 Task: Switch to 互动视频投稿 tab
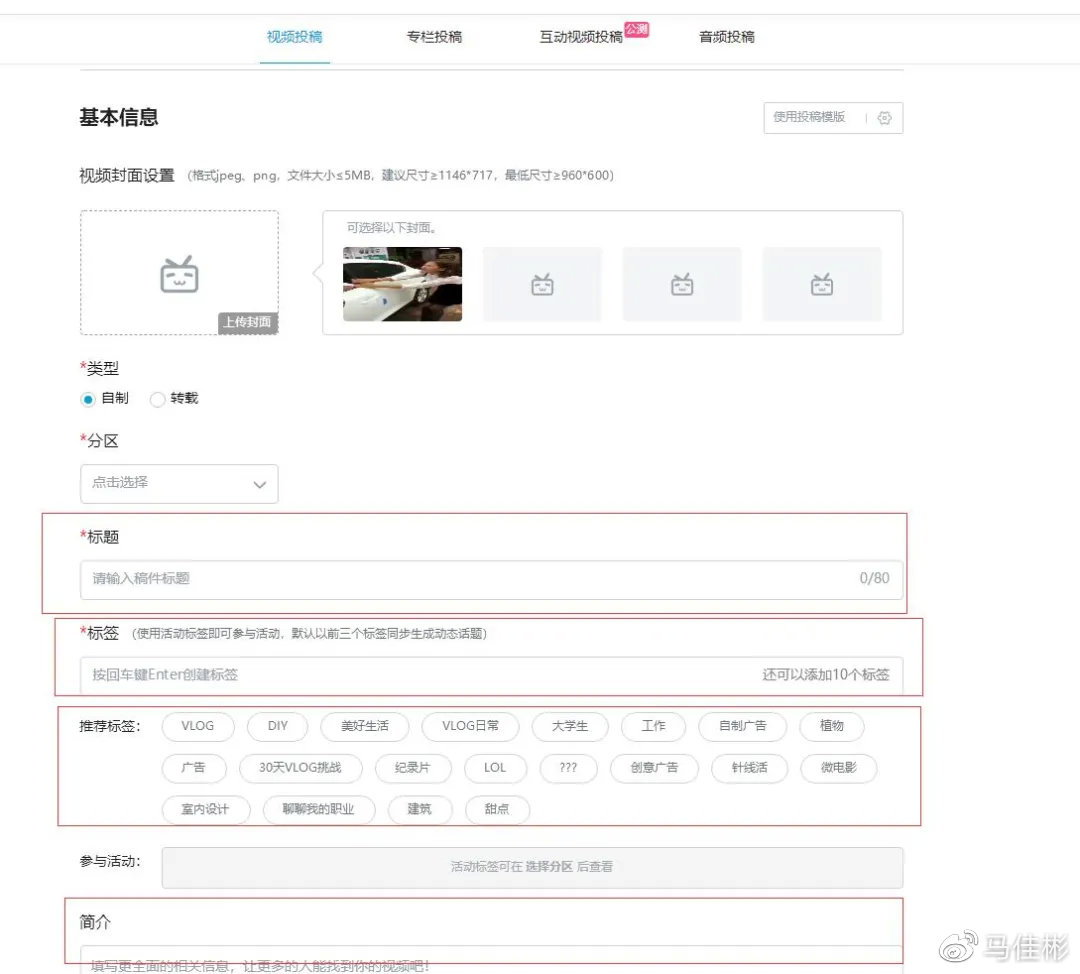[581, 37]
